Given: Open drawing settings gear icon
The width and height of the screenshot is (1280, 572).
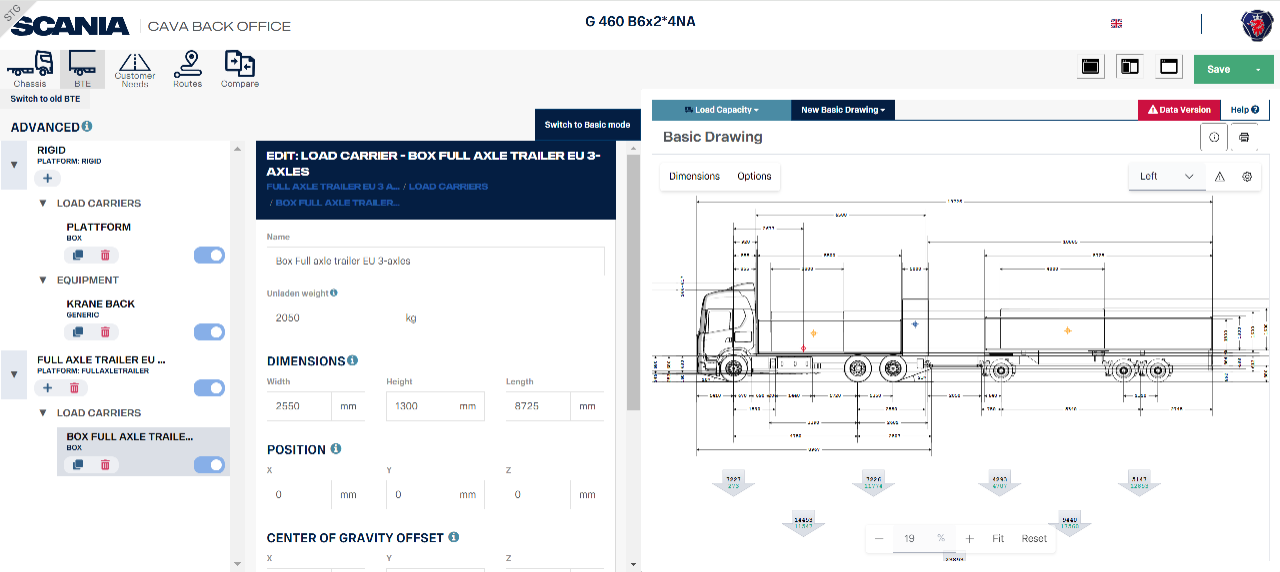Looking at the screenshot, I should pos(1247,177).
